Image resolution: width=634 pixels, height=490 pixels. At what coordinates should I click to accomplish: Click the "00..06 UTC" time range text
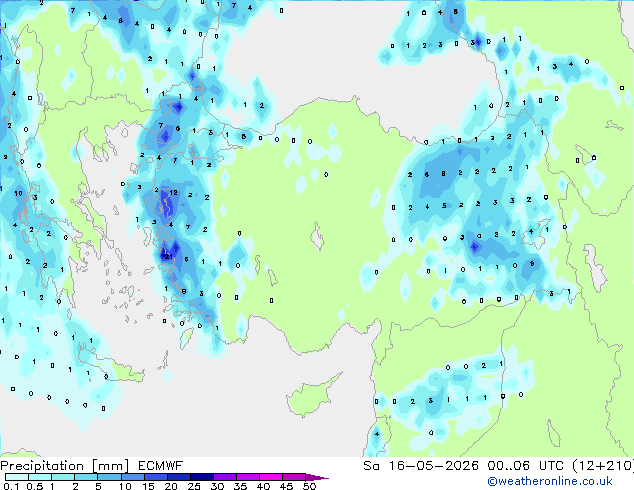525,466
